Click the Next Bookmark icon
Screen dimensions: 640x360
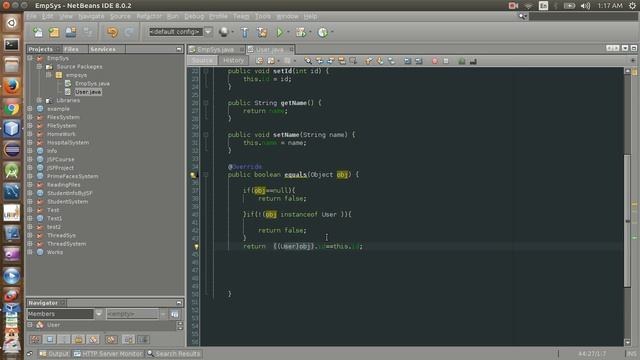point(380,61)
